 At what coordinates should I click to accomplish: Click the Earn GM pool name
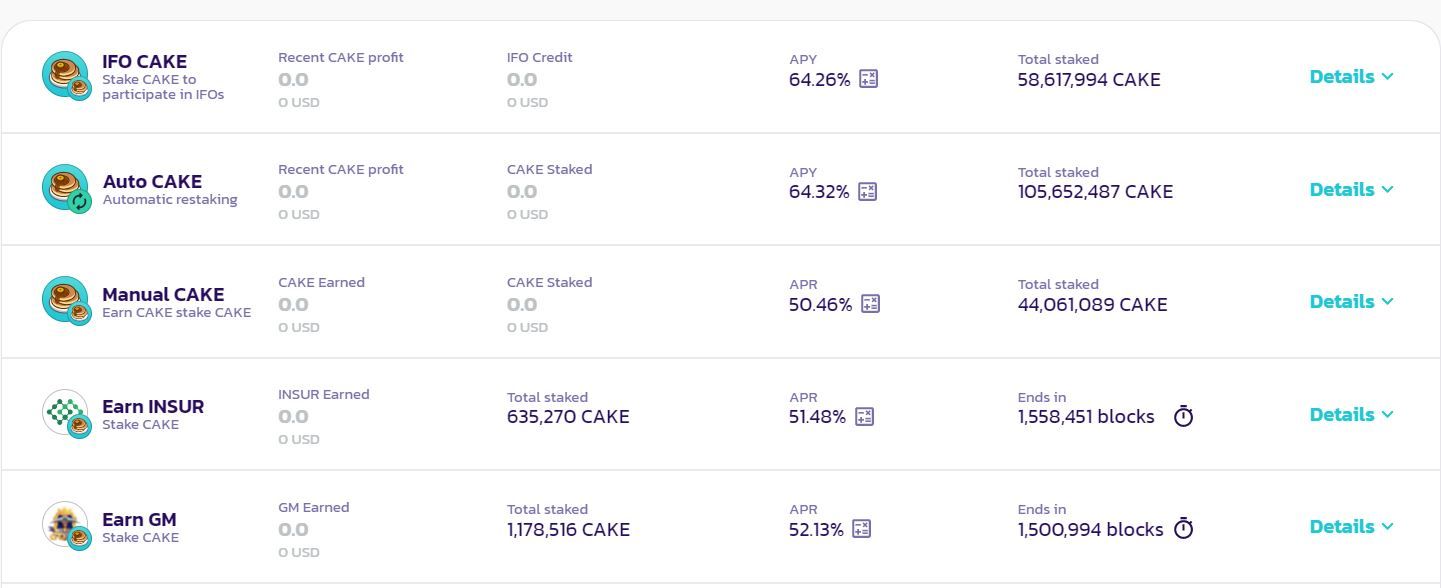tap(139, 520)
